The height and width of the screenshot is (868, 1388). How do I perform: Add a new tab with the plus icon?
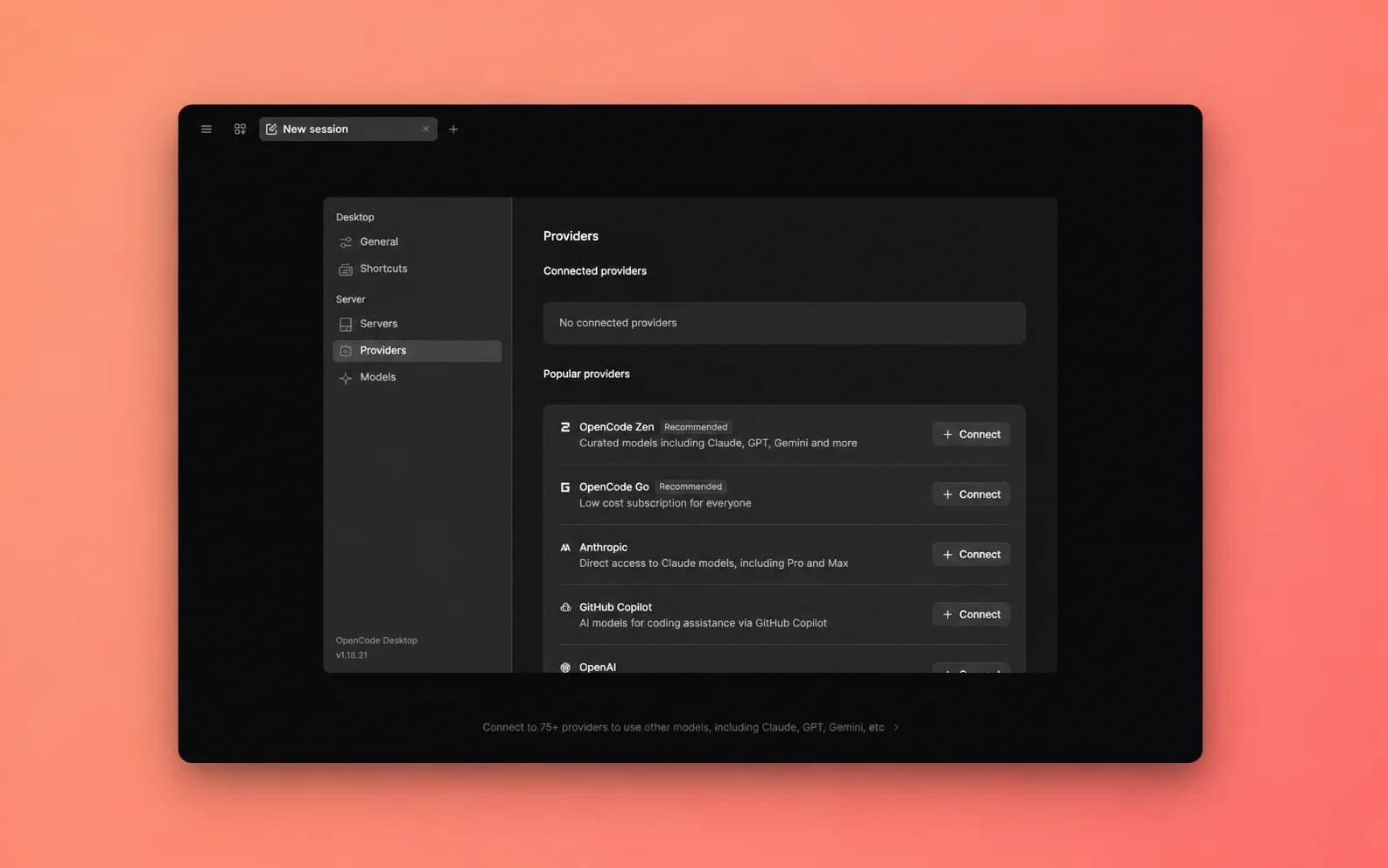pyautogui.click(x=453, y=129)
